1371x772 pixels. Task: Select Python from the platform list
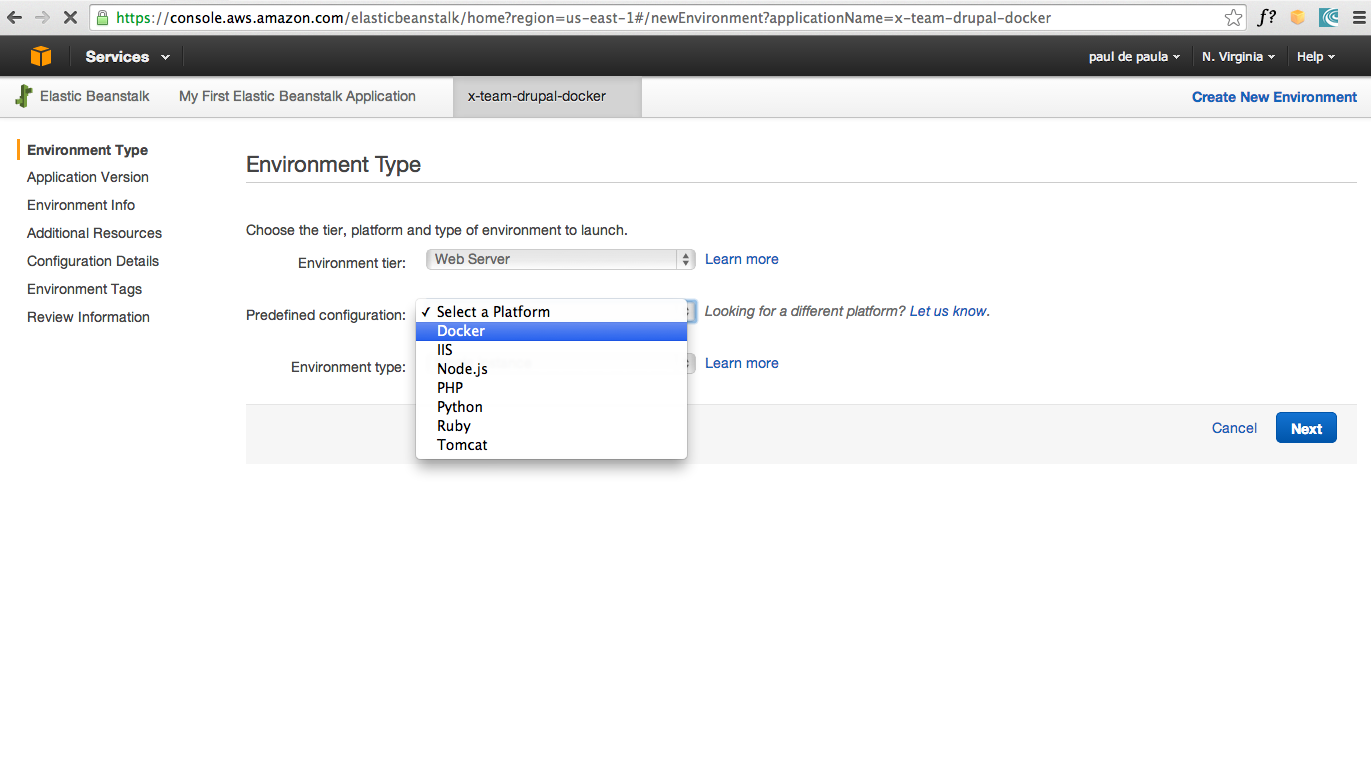pos(551,407)
